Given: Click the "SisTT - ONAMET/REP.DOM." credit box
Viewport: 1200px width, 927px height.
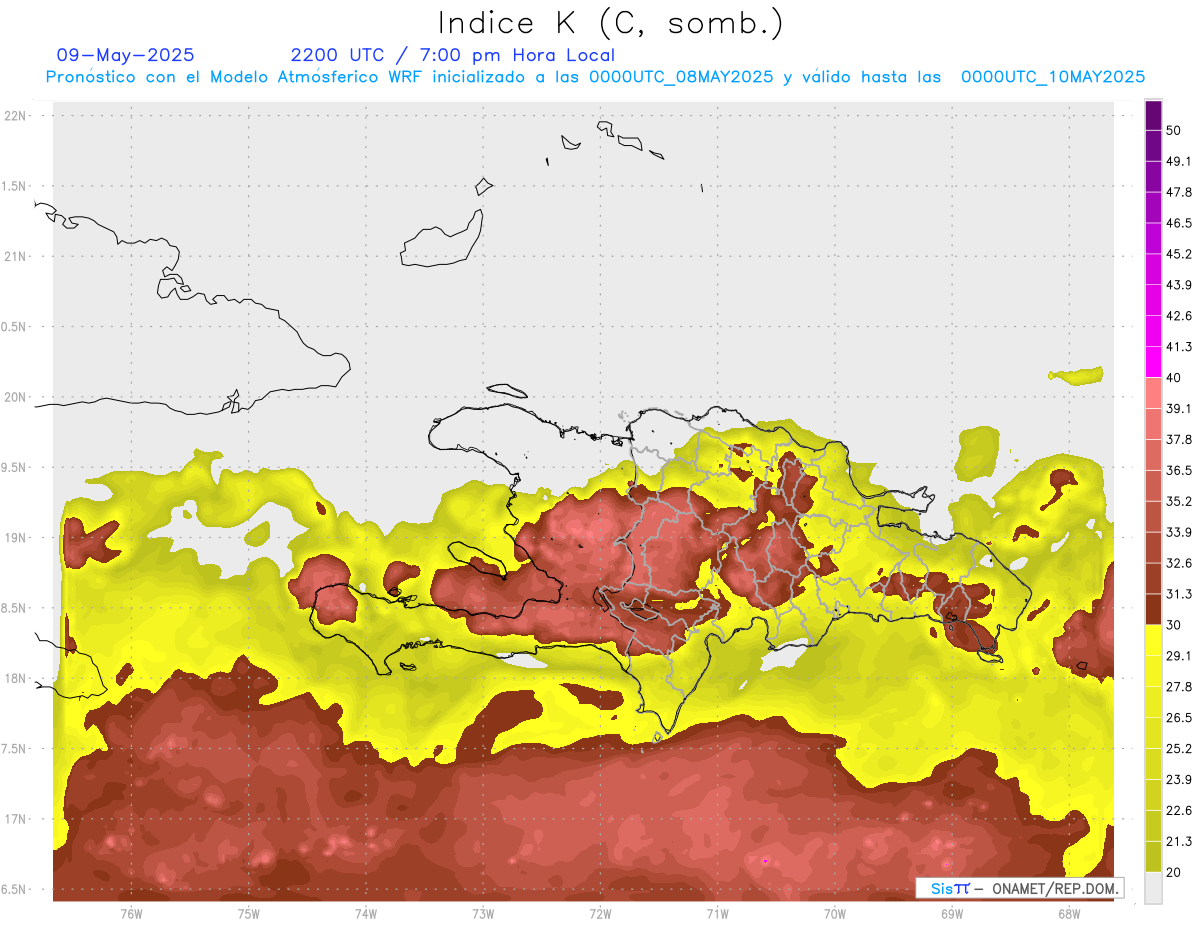Looking at the screenshot, I should coord(1020,888).
